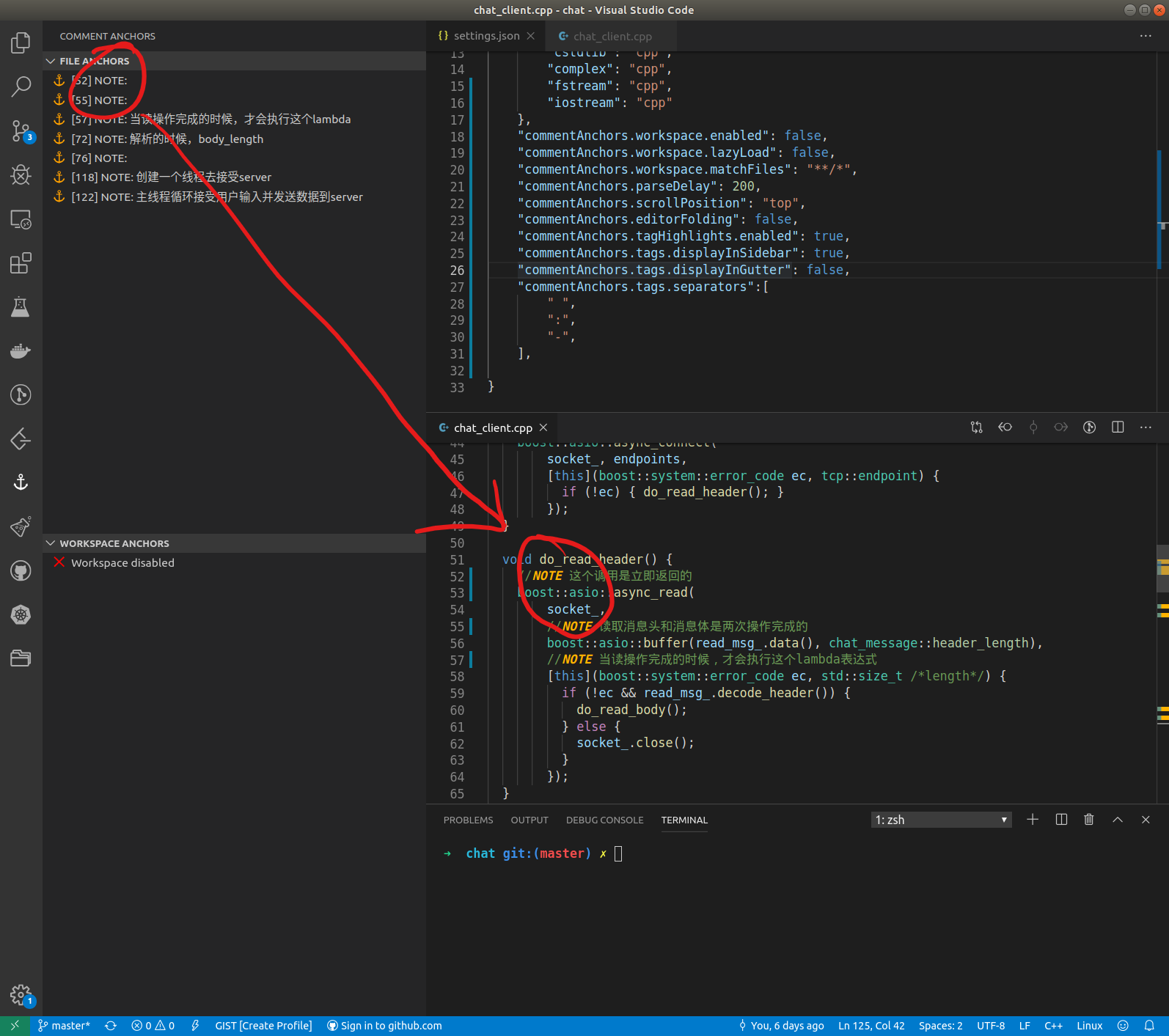
Task: Click LF end-of-line selector
Action: (1025, 1026)
